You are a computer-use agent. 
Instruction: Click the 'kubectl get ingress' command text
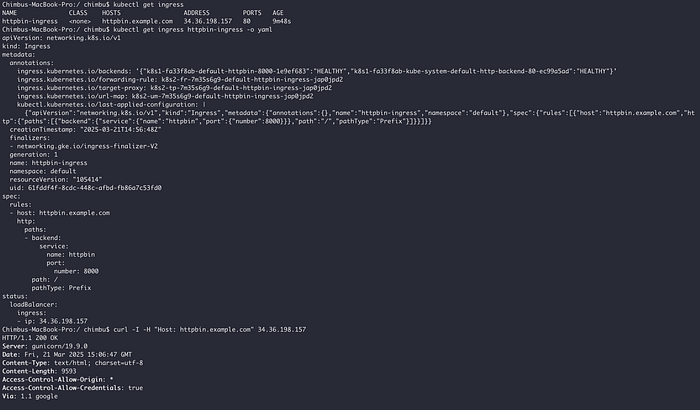[148, 4]
